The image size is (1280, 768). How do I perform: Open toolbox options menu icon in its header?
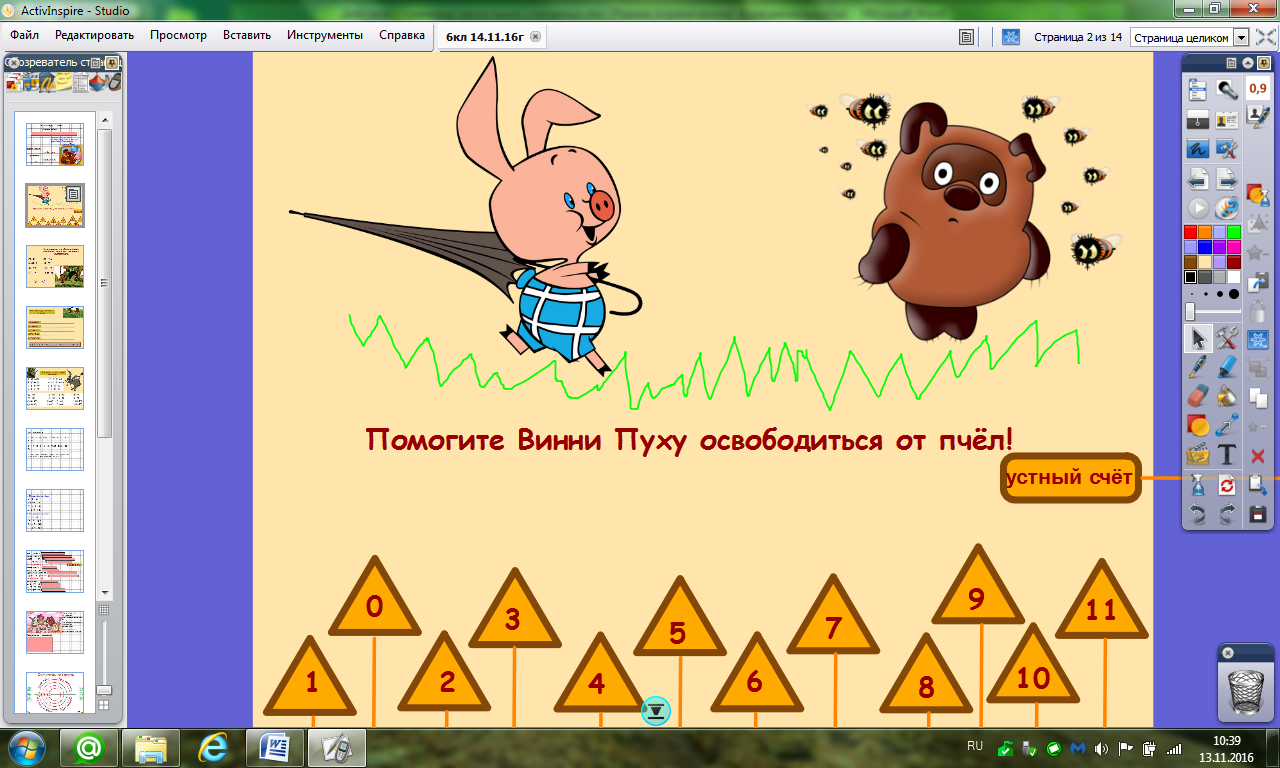coord(1231,62)
